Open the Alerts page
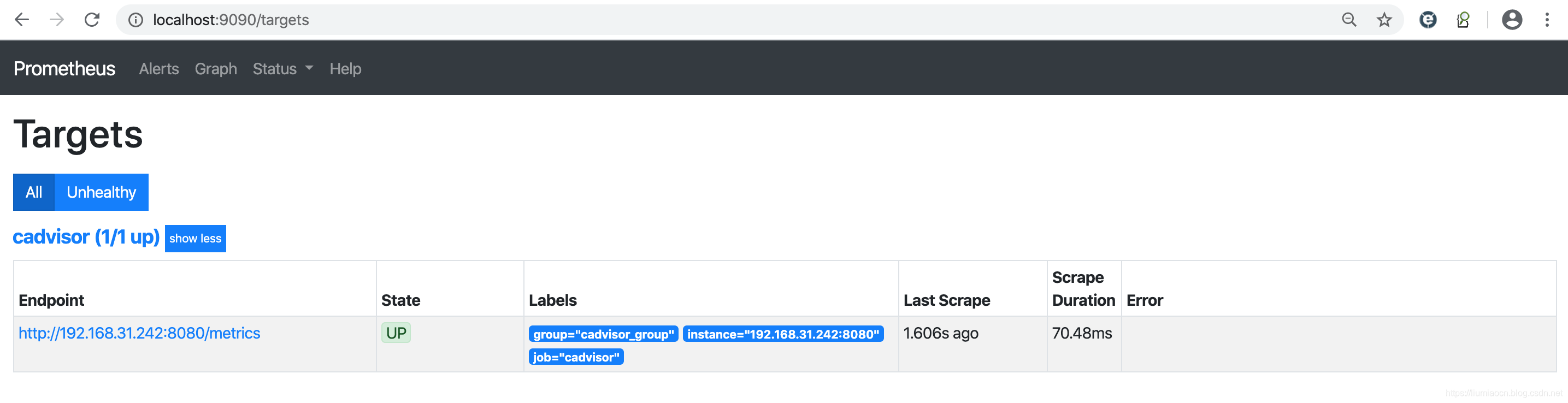1568x403 pixels. [159, 69]
